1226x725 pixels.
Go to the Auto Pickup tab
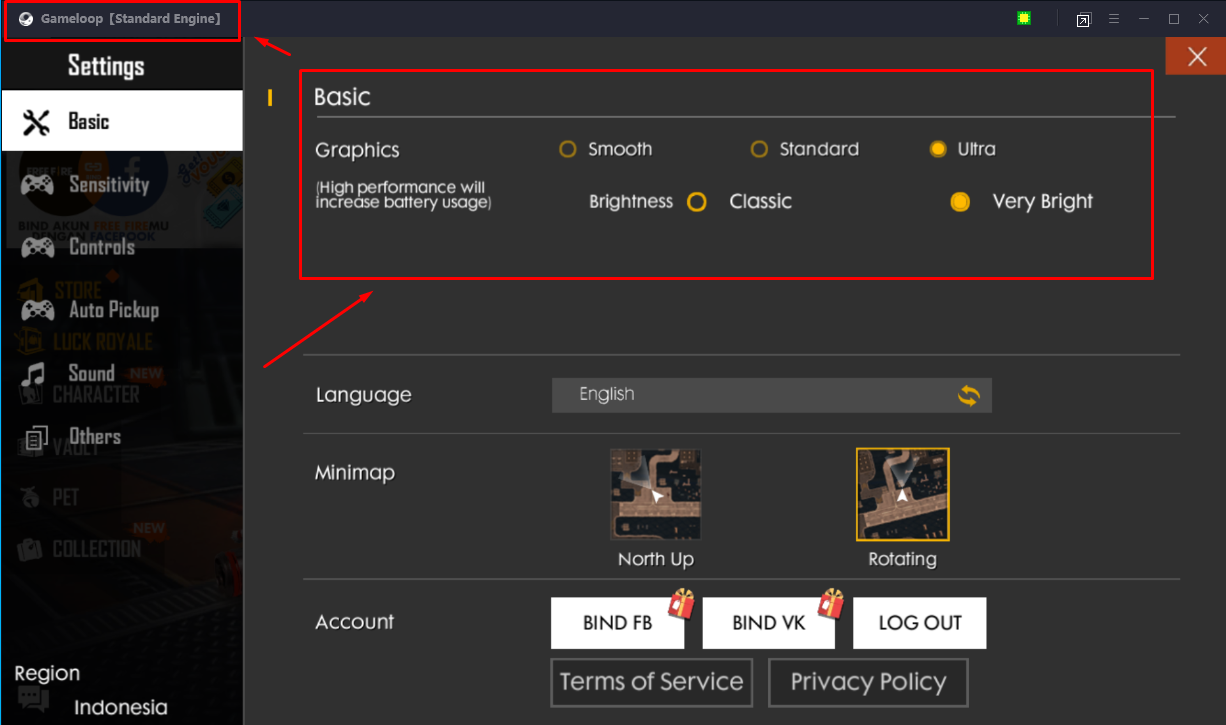pyautogui.click(x=122, y=310)
